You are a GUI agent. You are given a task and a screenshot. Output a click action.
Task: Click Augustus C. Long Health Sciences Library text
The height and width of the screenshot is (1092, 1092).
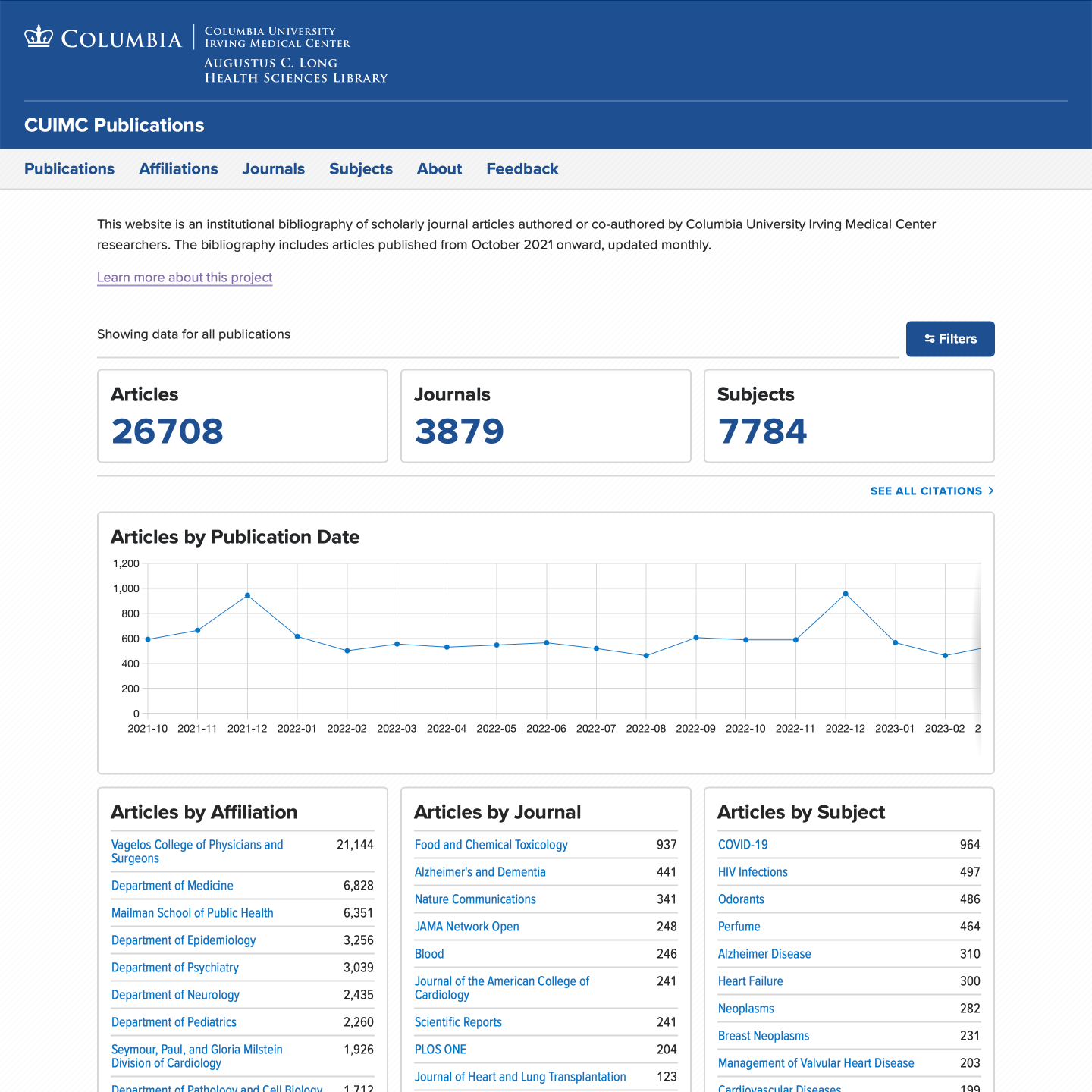click(x=296, y=71)
